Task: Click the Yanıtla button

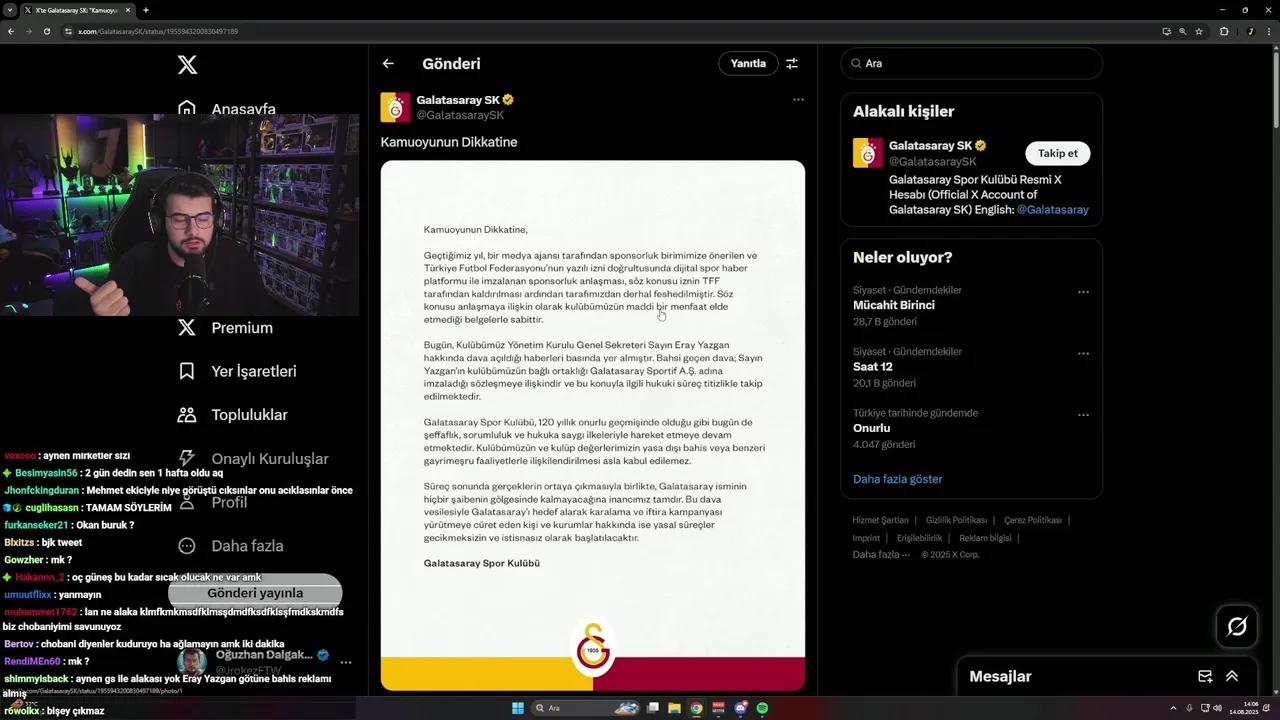Action: (x=748, y=63)
